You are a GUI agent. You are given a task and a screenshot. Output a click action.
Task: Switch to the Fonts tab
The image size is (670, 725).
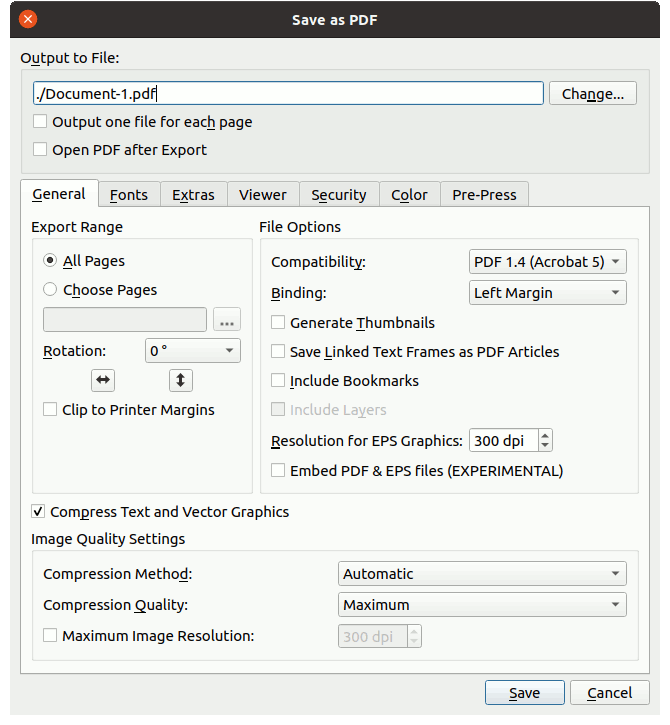coord(129,195)
